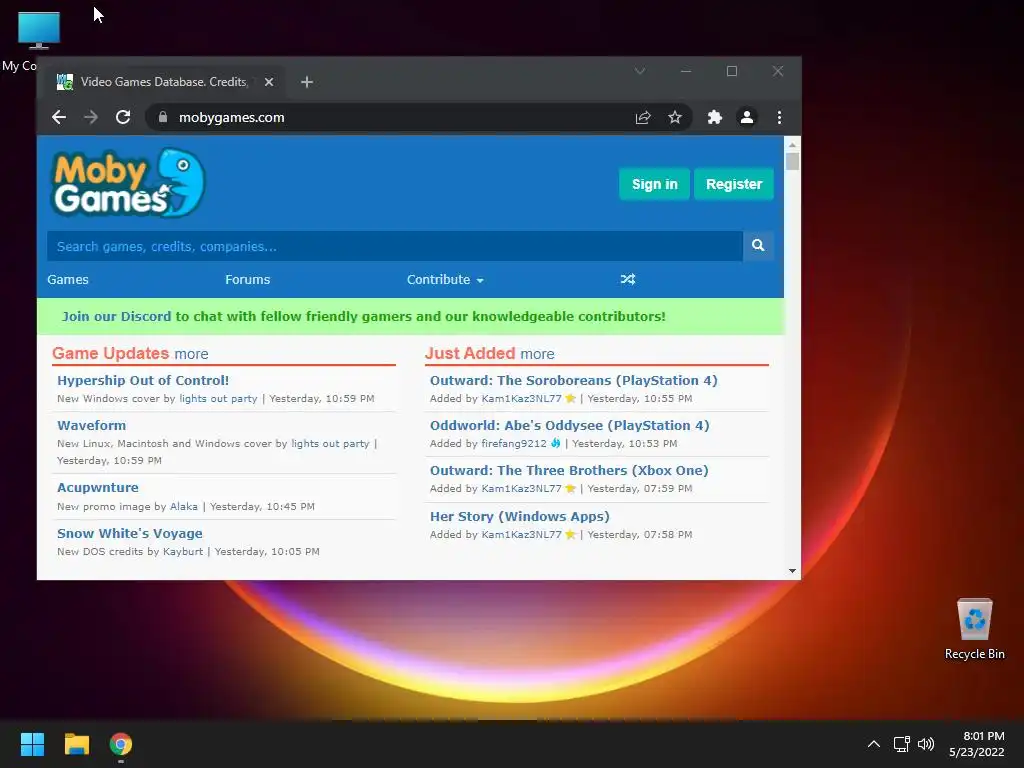
Task: Click the Sign in button
Action: (x=654, y=184)
